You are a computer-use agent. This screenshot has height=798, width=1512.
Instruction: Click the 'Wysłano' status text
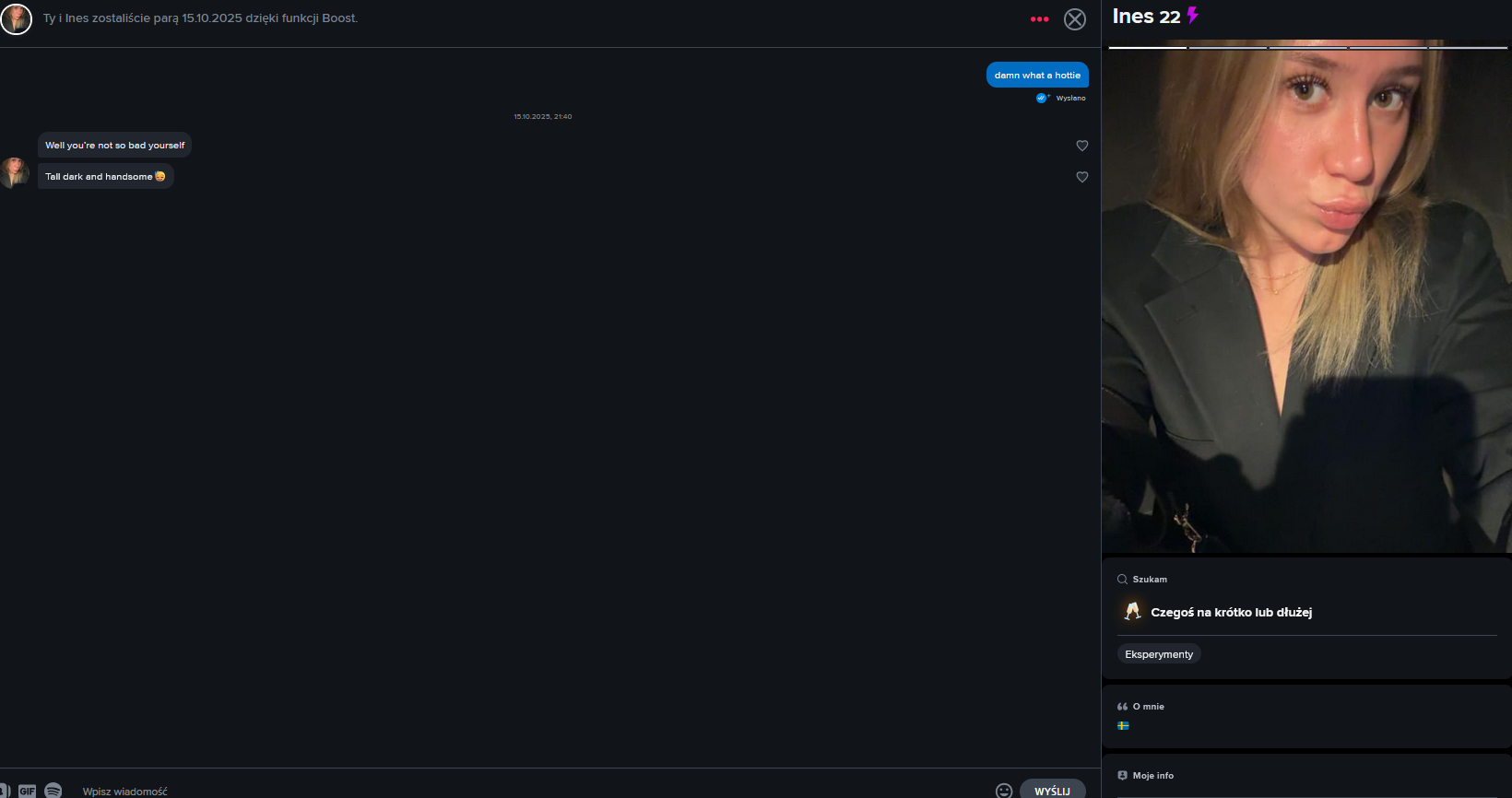click(x=1070, y=98)
